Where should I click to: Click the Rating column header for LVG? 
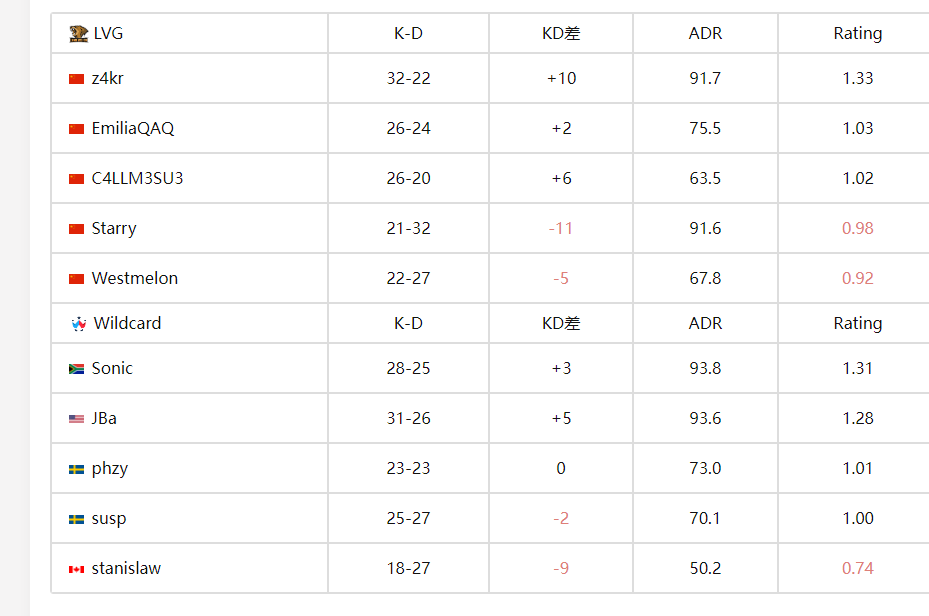857,34
